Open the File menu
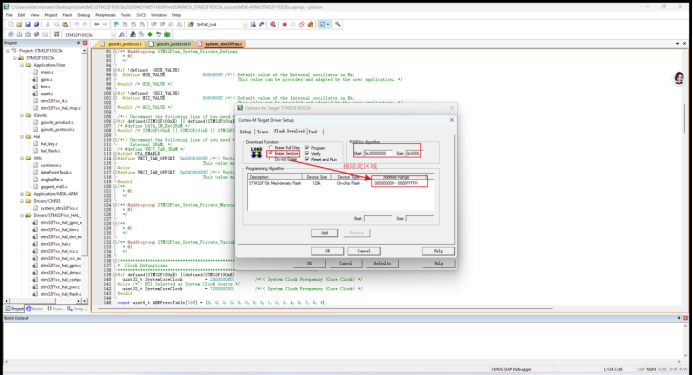Screen dimensions: 693x375 tap(9, 15)
